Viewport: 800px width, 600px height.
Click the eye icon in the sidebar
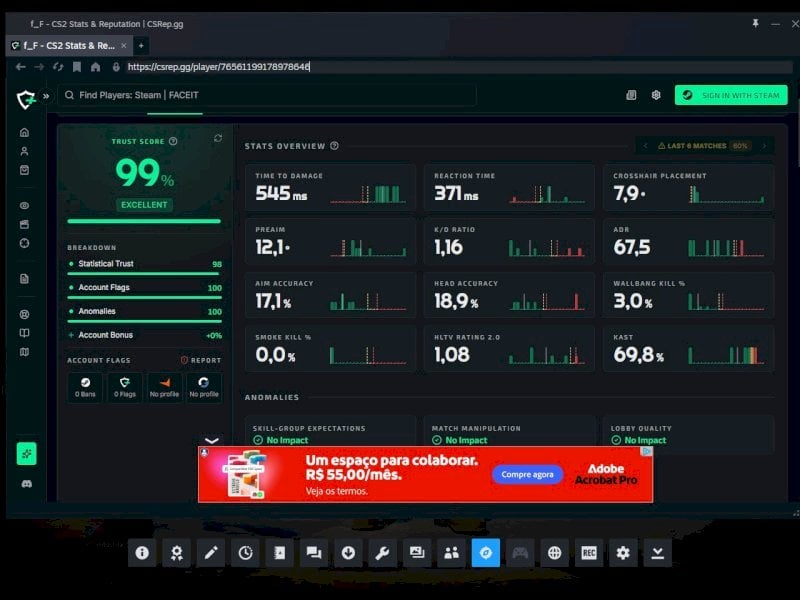pos(24,206)
